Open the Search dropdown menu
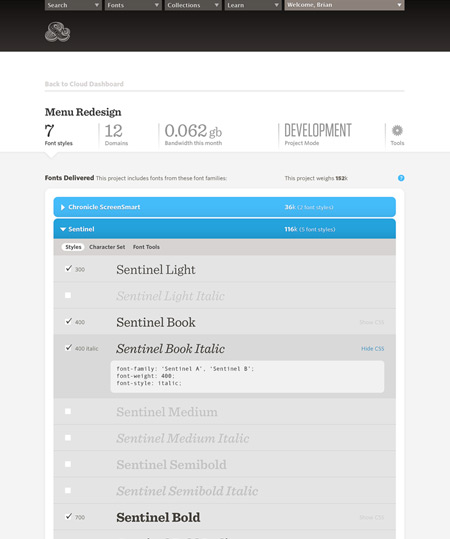 coord(73,5)
